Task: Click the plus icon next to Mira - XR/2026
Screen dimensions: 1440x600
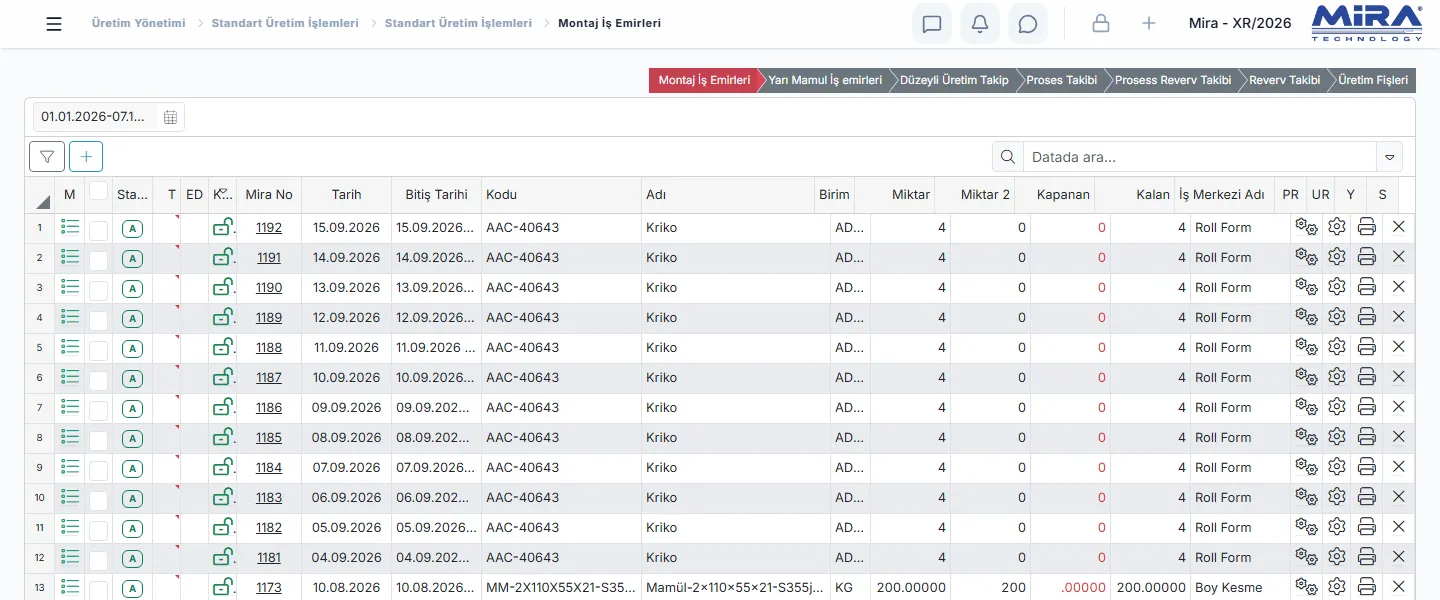Action: [x=1149, y=24]
